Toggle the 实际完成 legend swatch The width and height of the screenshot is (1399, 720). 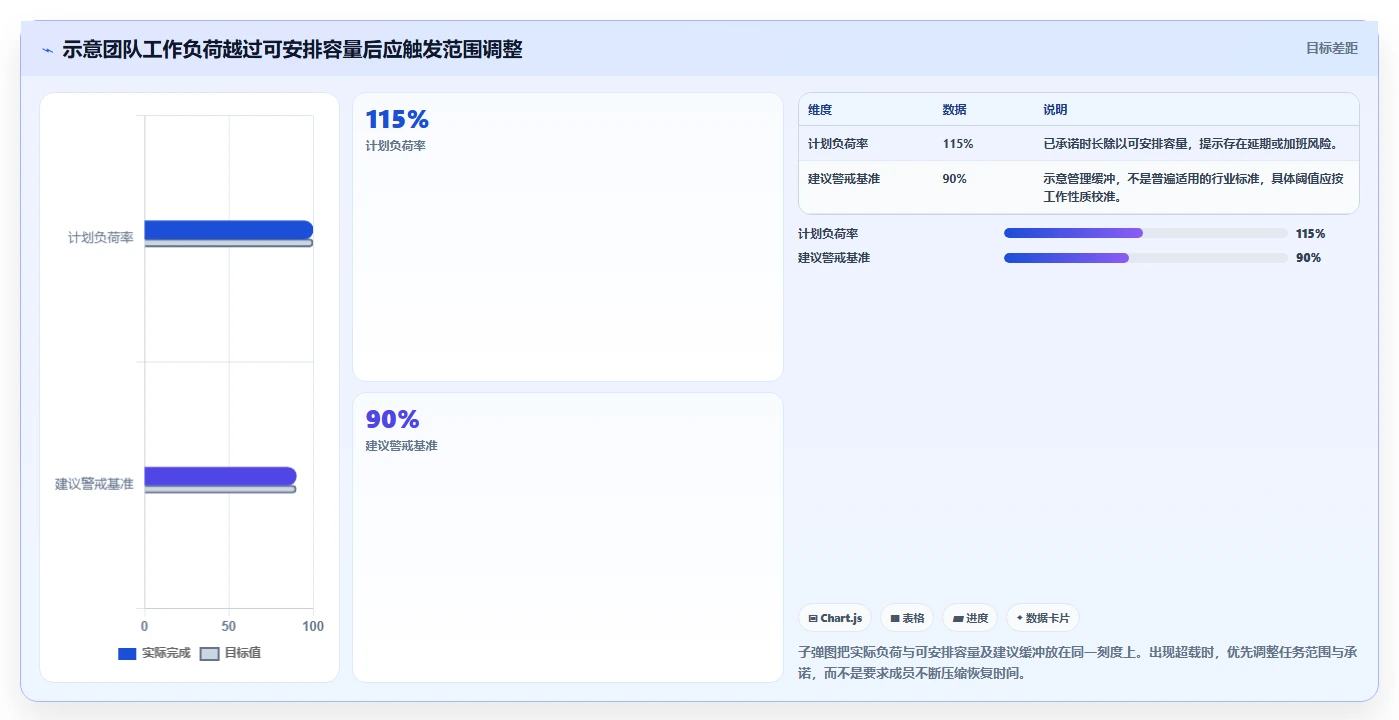127,654
